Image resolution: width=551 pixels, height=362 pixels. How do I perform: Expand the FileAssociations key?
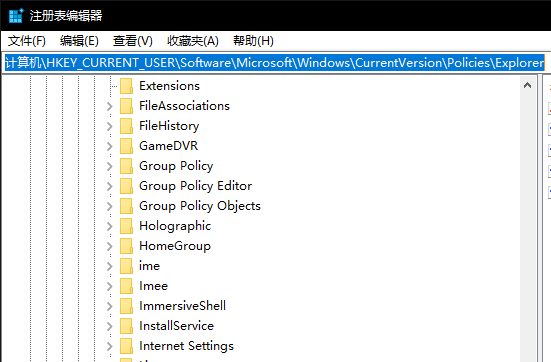pyautogui.click(x=110, y=106)
